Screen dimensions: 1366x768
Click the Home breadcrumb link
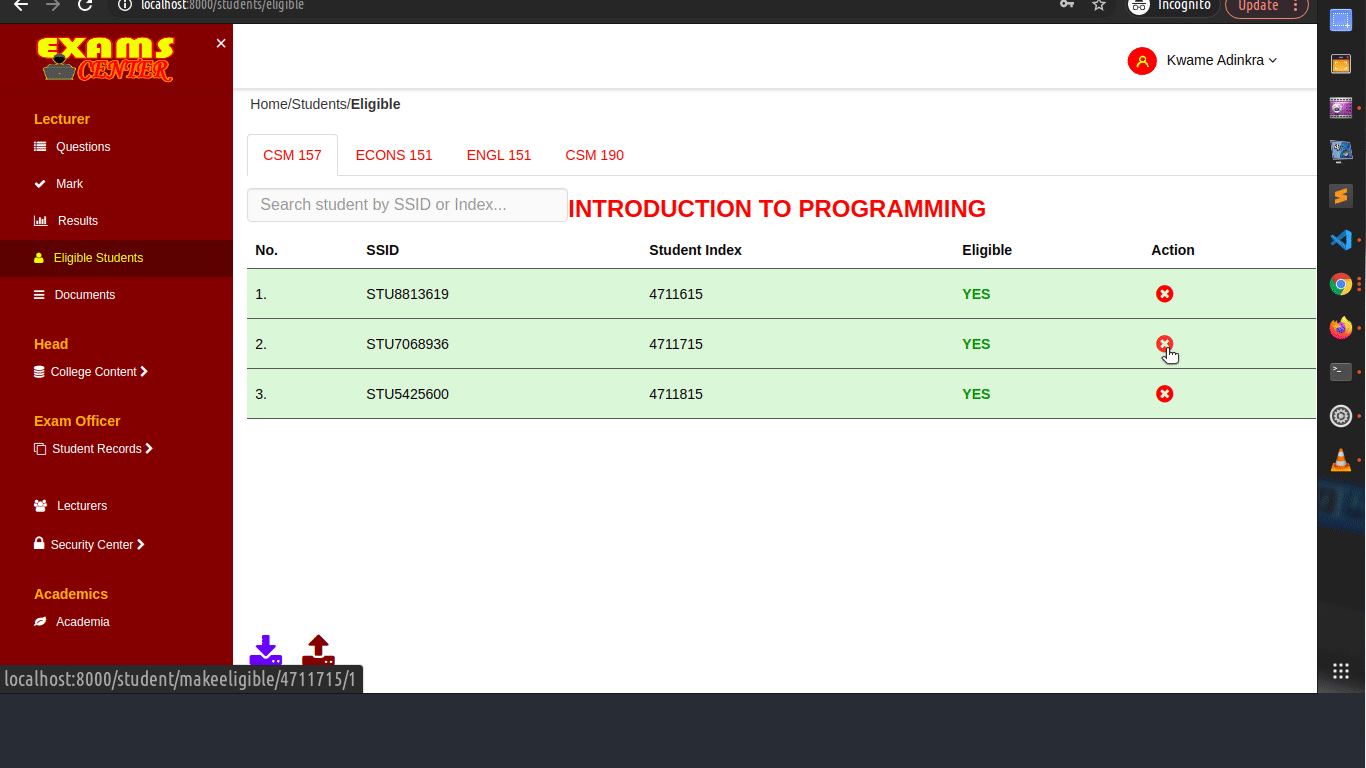pyautogui.click(x=268, y=104)
